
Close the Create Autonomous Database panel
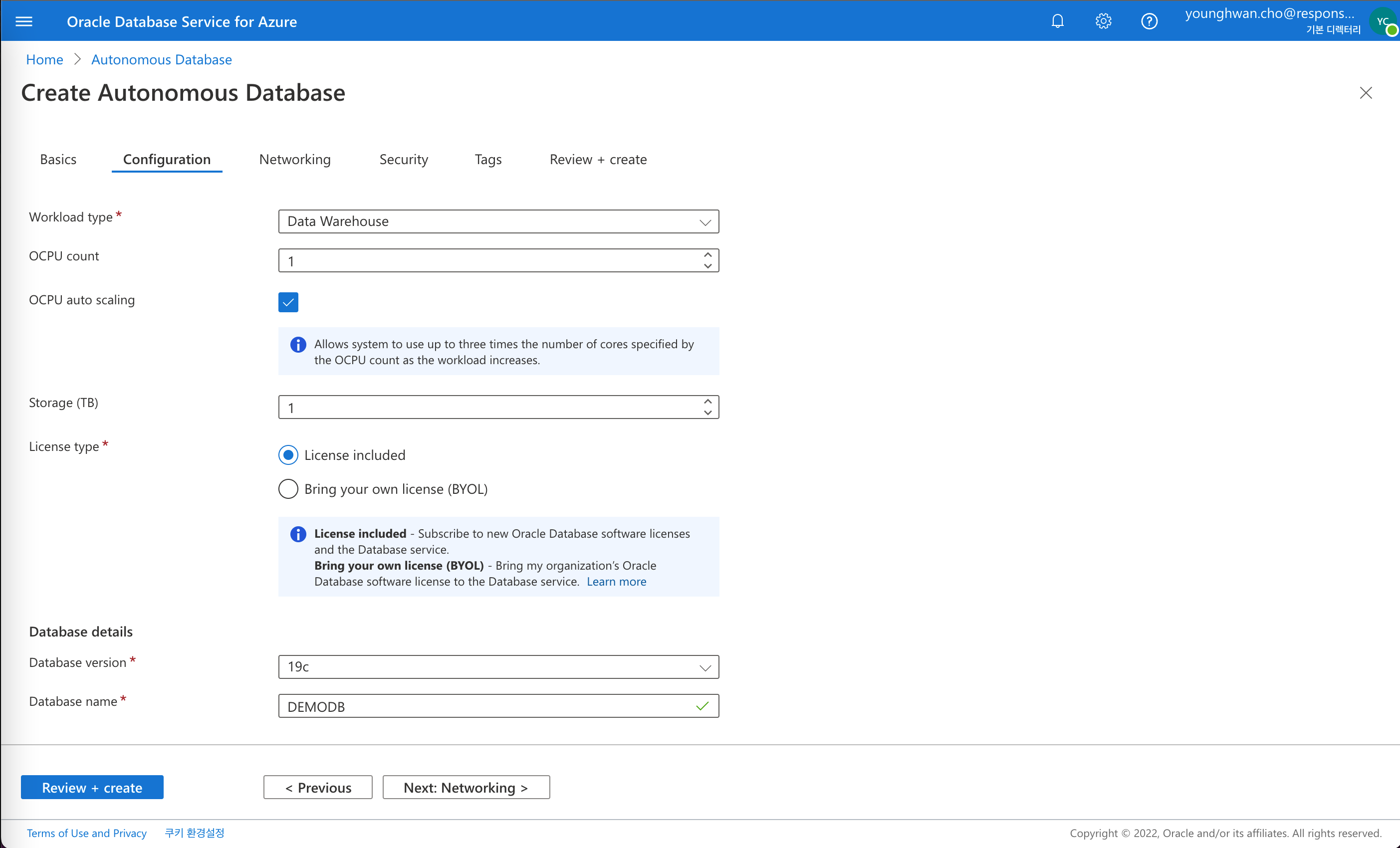point(1366,93)
